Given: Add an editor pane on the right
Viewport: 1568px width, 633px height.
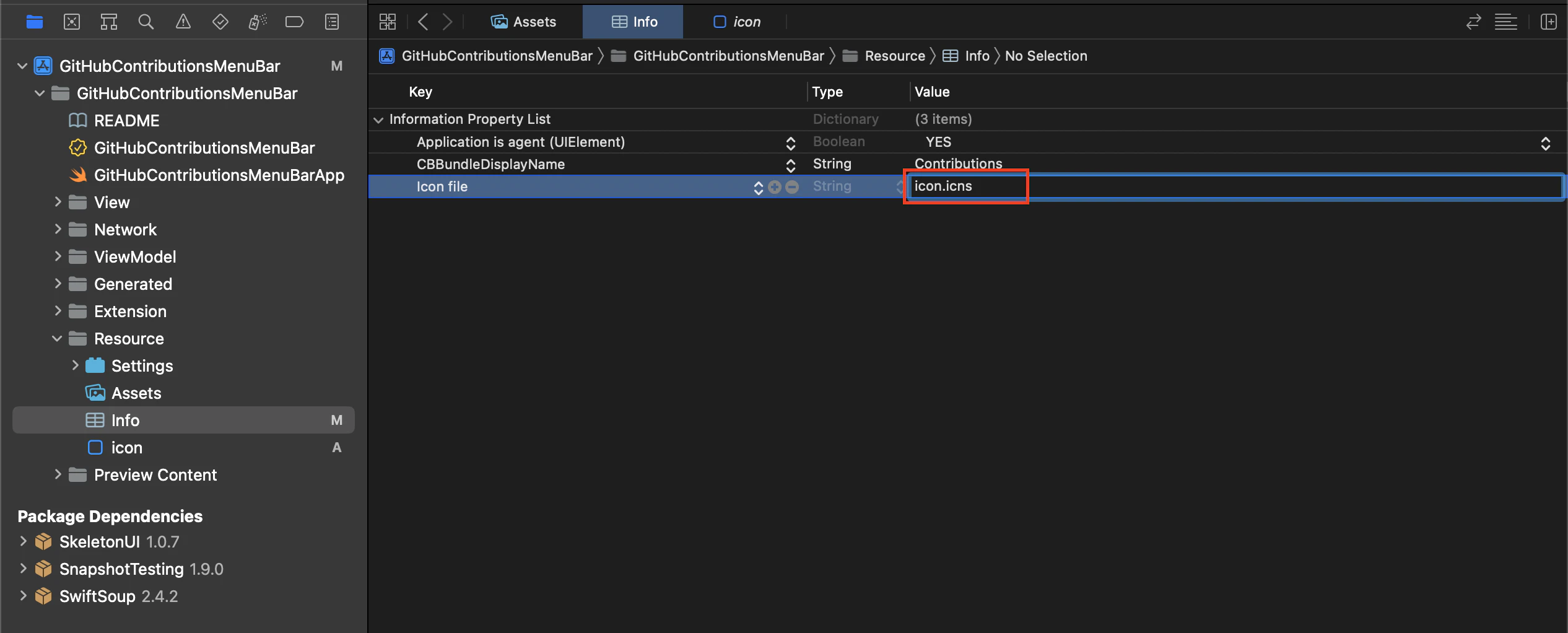Looking at the screenshot, I should click(1549, 22).
